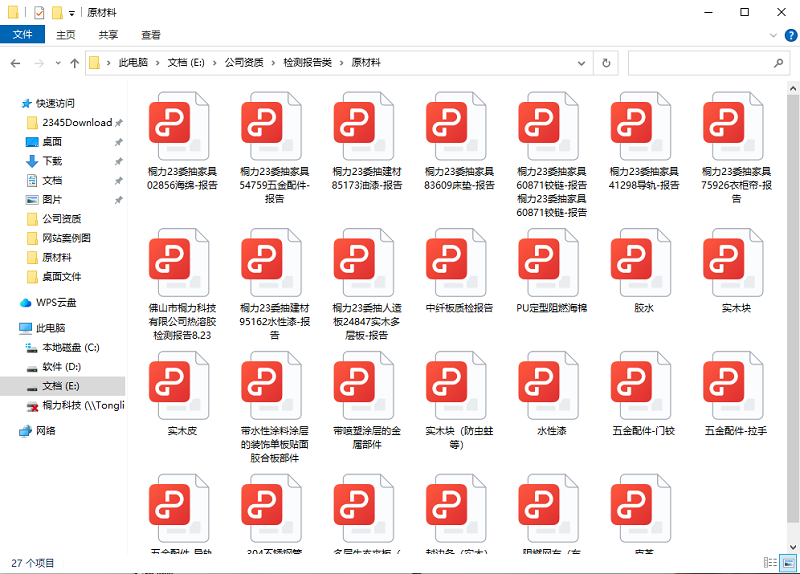Click 公司资质 in the address path
Image resolution: width=800 pixels, height=574 pixels.
244,63
